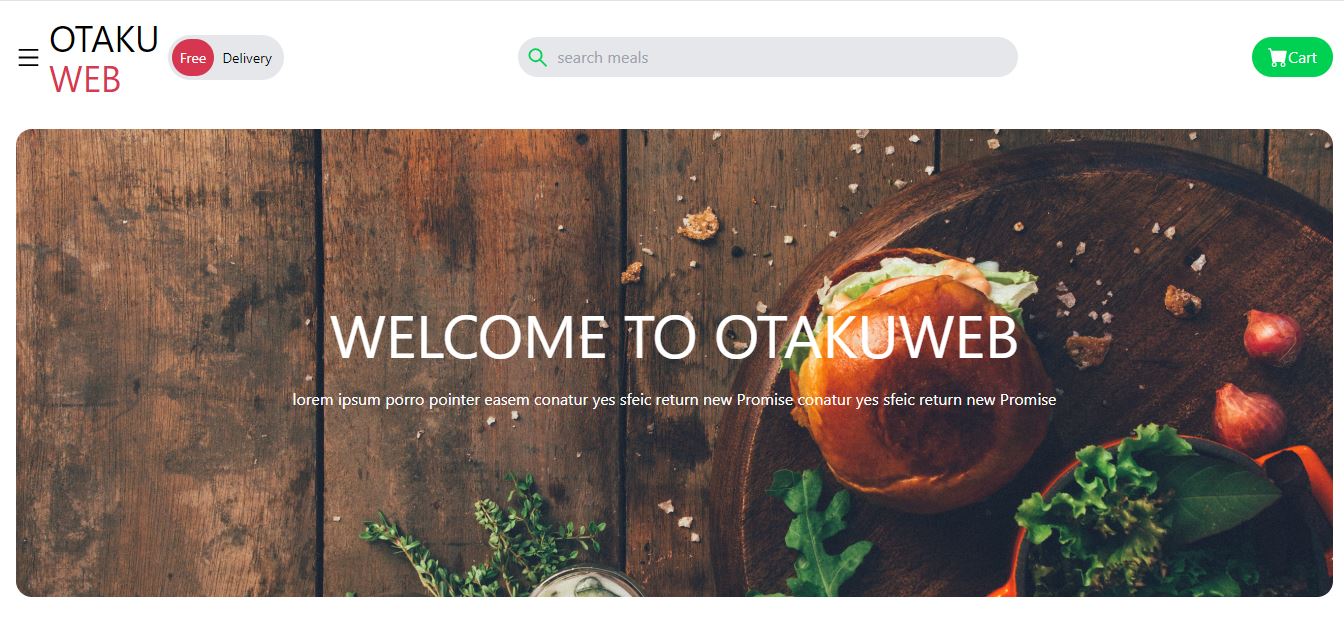Click the large bread crumb above the heading
This screenshot has width=1344, height=642.
(x=698, y=224)
